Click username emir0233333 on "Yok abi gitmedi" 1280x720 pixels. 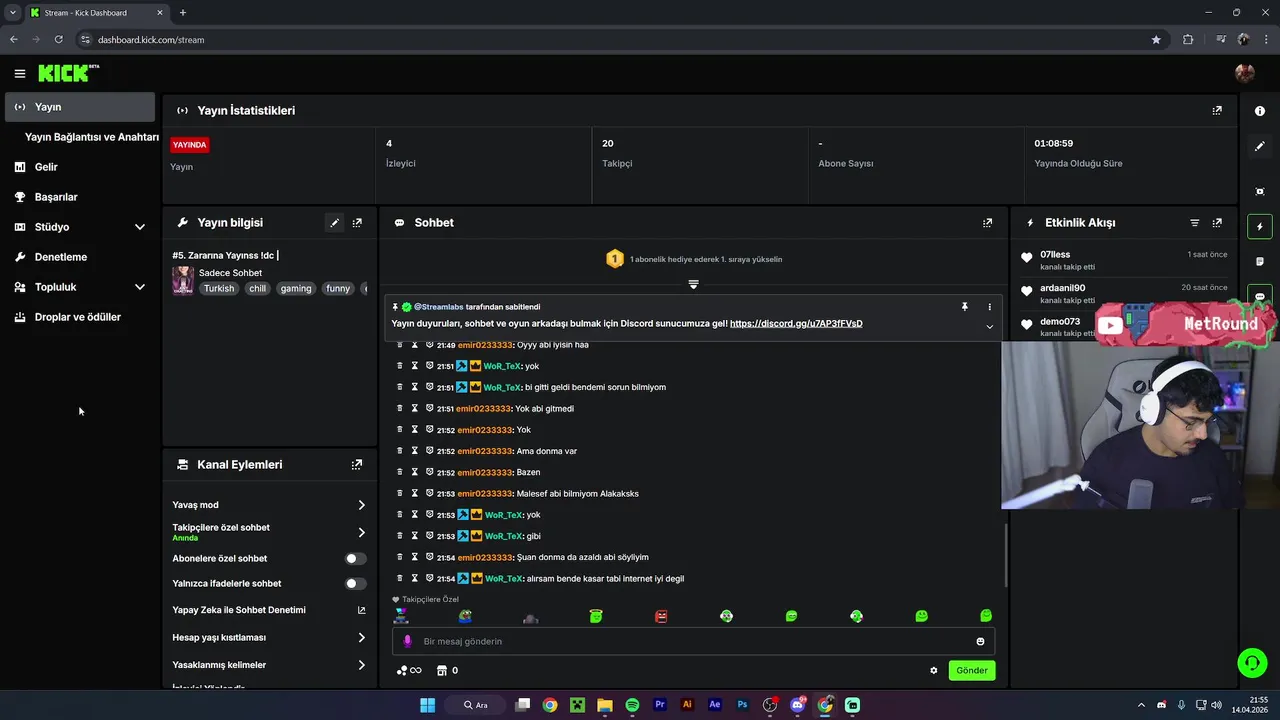pyautogui.click(x=484, y=409)
